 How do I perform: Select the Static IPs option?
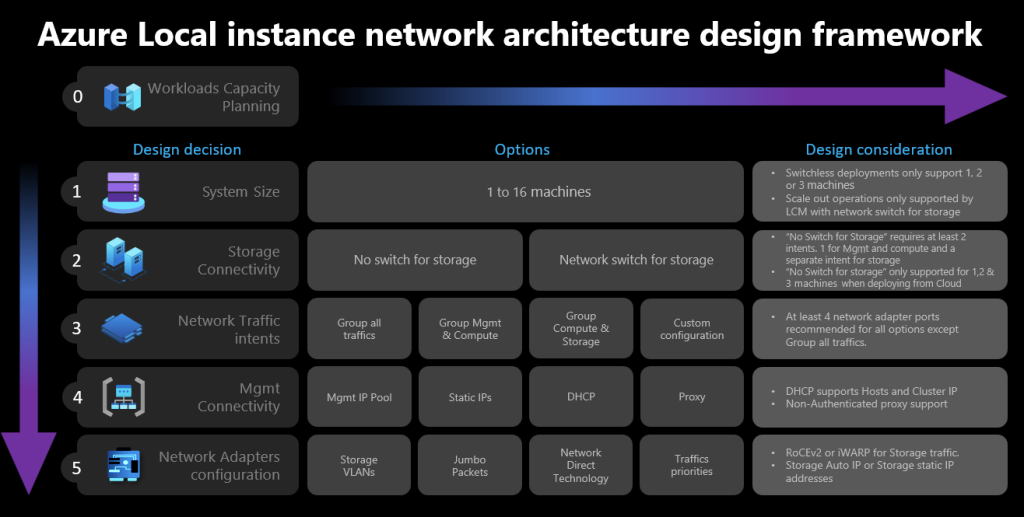[470, 397]
